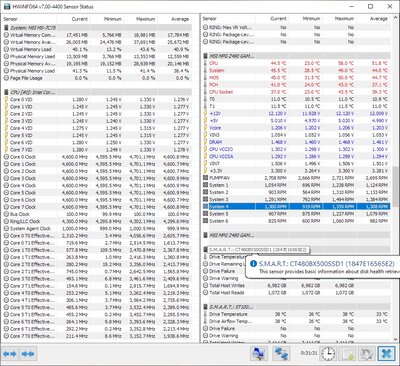Select the Physical Memory Used row
Image resolution: width=400 pixels, height=366 pixels.
98,56
